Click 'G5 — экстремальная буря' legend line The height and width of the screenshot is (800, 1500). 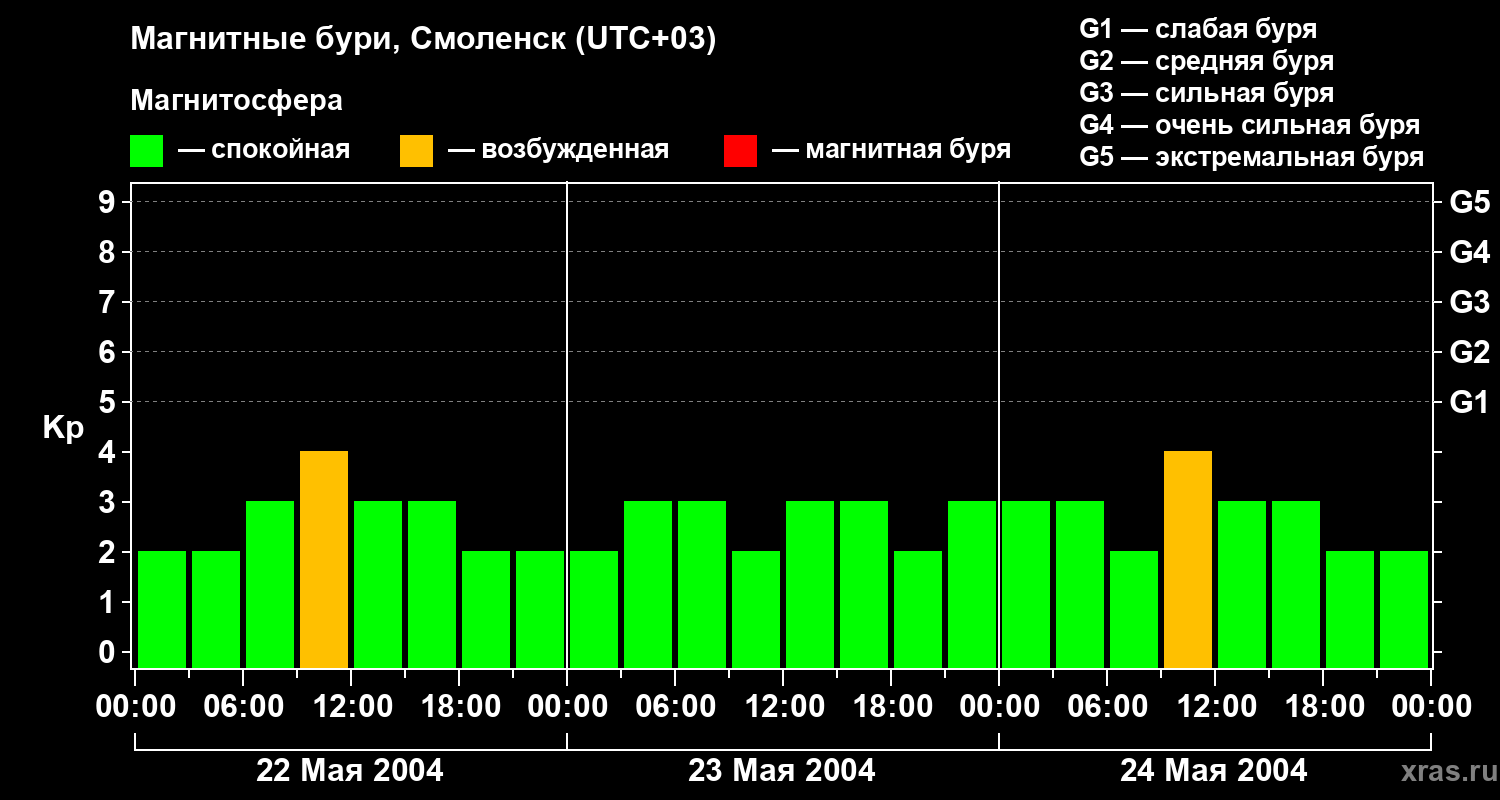click(1252, 157)
